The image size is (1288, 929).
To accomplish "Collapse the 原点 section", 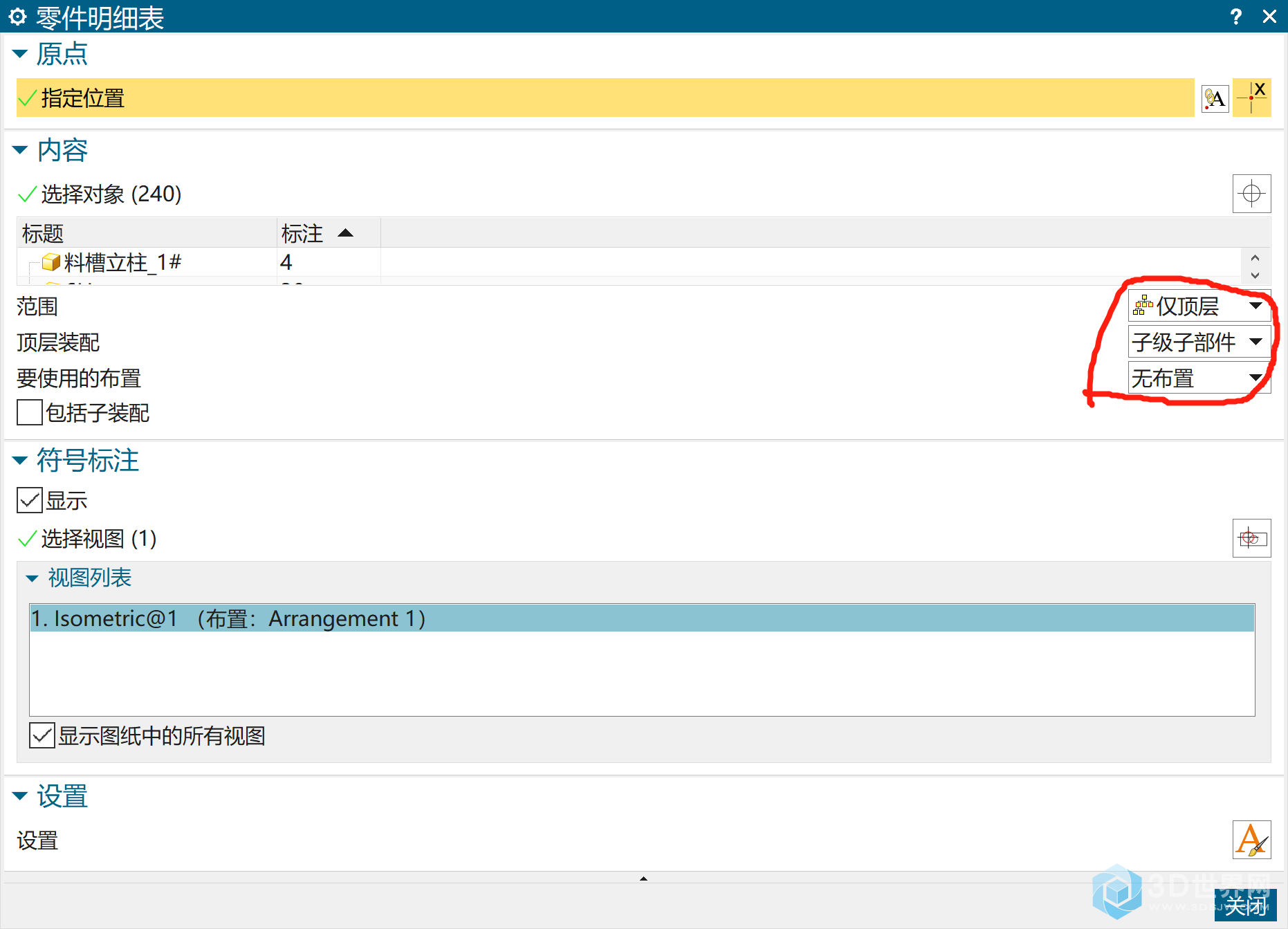I will [20, 53].
